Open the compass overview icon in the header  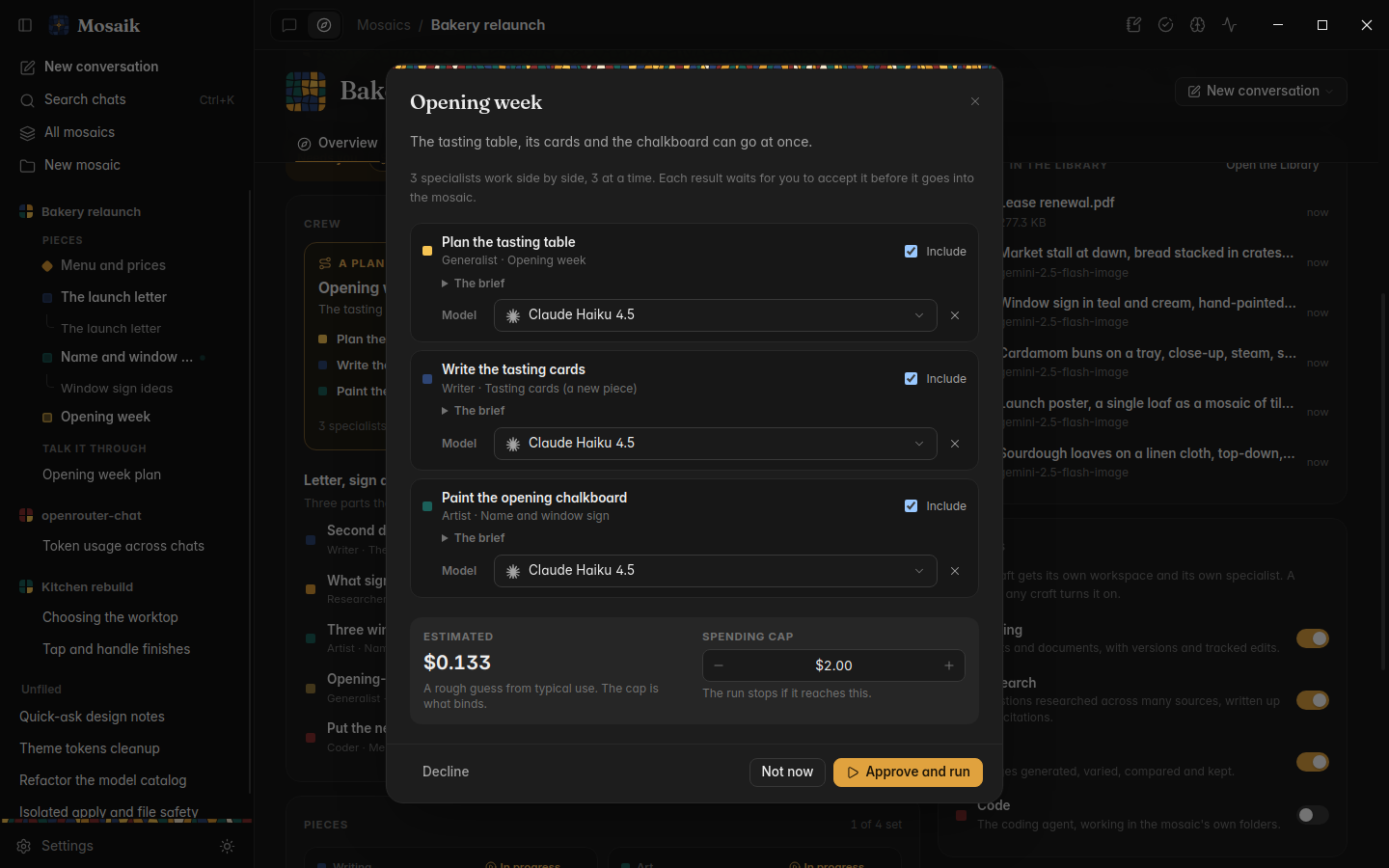[324, 25]
